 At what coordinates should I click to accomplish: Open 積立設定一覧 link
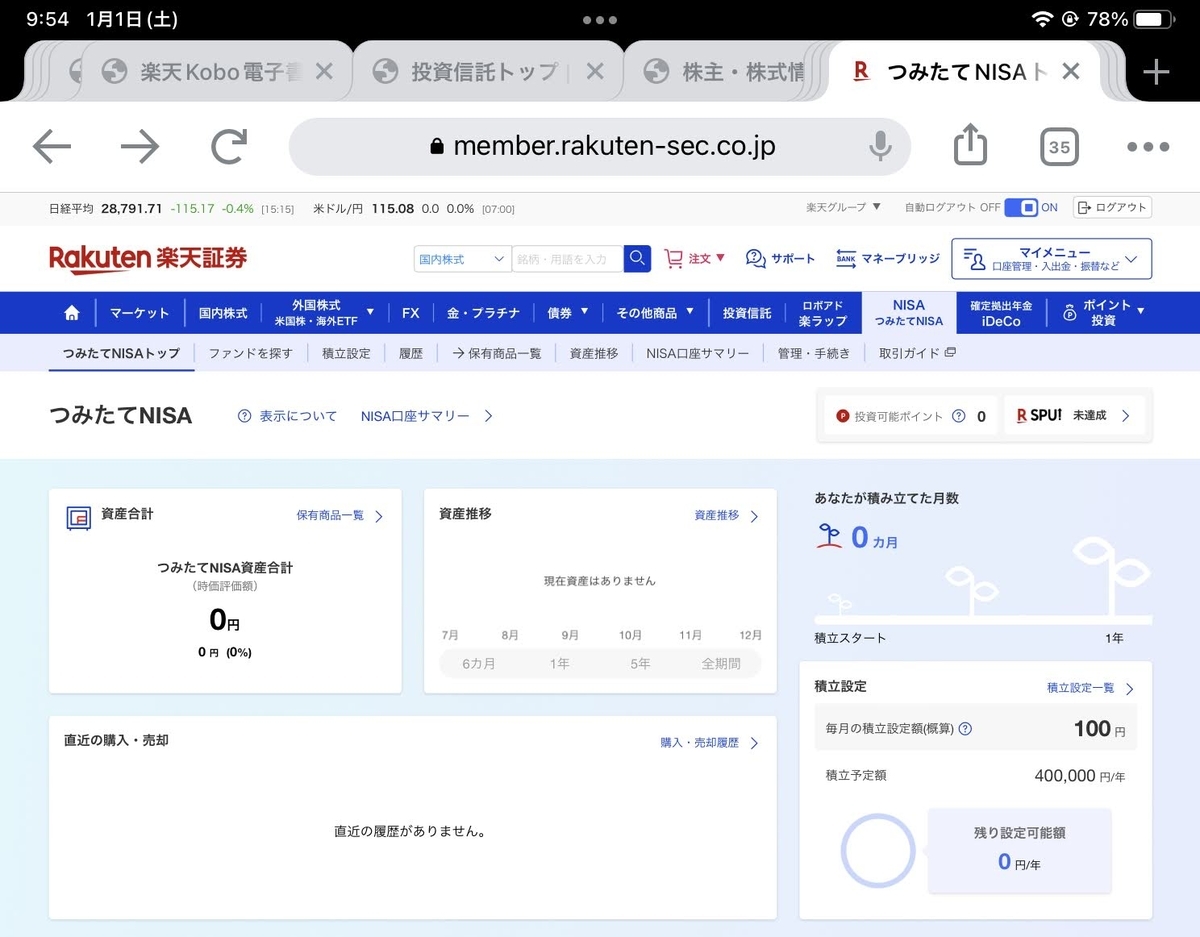(x=1090, y=689)
